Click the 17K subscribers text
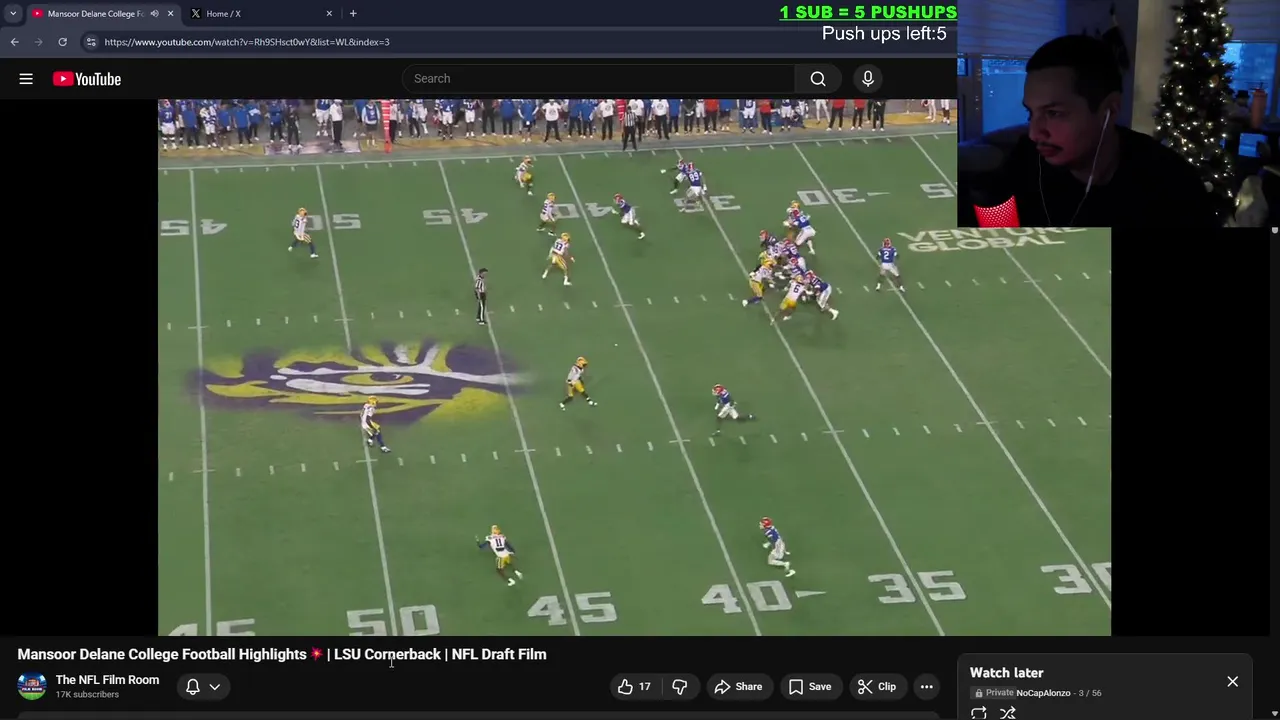The width and height of the screenshot is (1280, 720). coord(87,695)
